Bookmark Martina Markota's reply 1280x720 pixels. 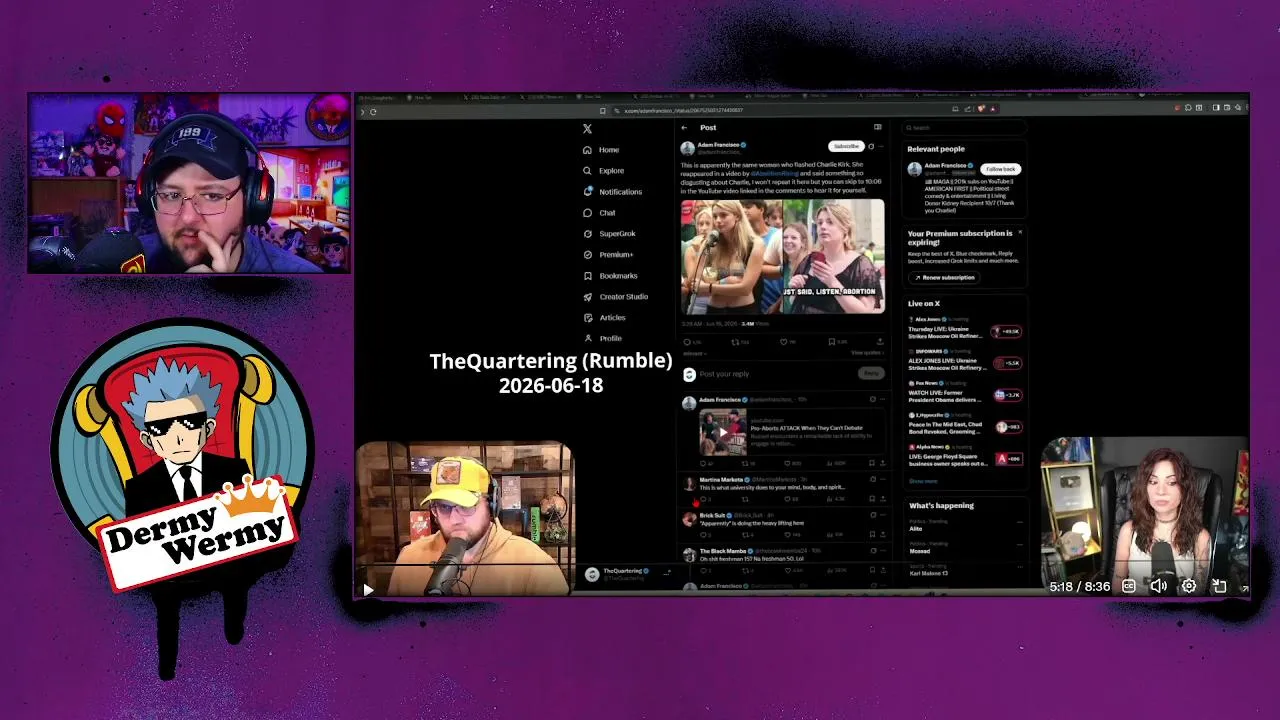(x=872, y=498)
